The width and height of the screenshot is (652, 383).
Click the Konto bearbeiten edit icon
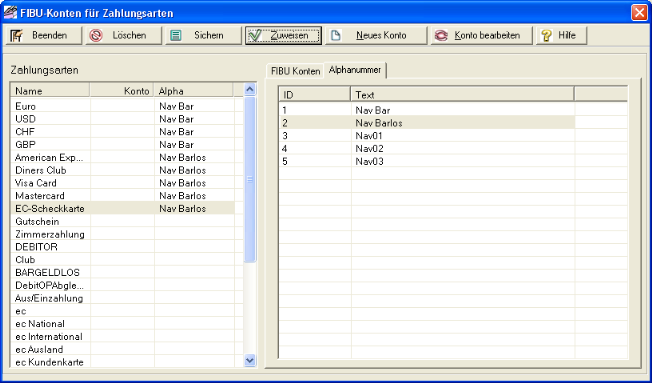coord(441,36)
